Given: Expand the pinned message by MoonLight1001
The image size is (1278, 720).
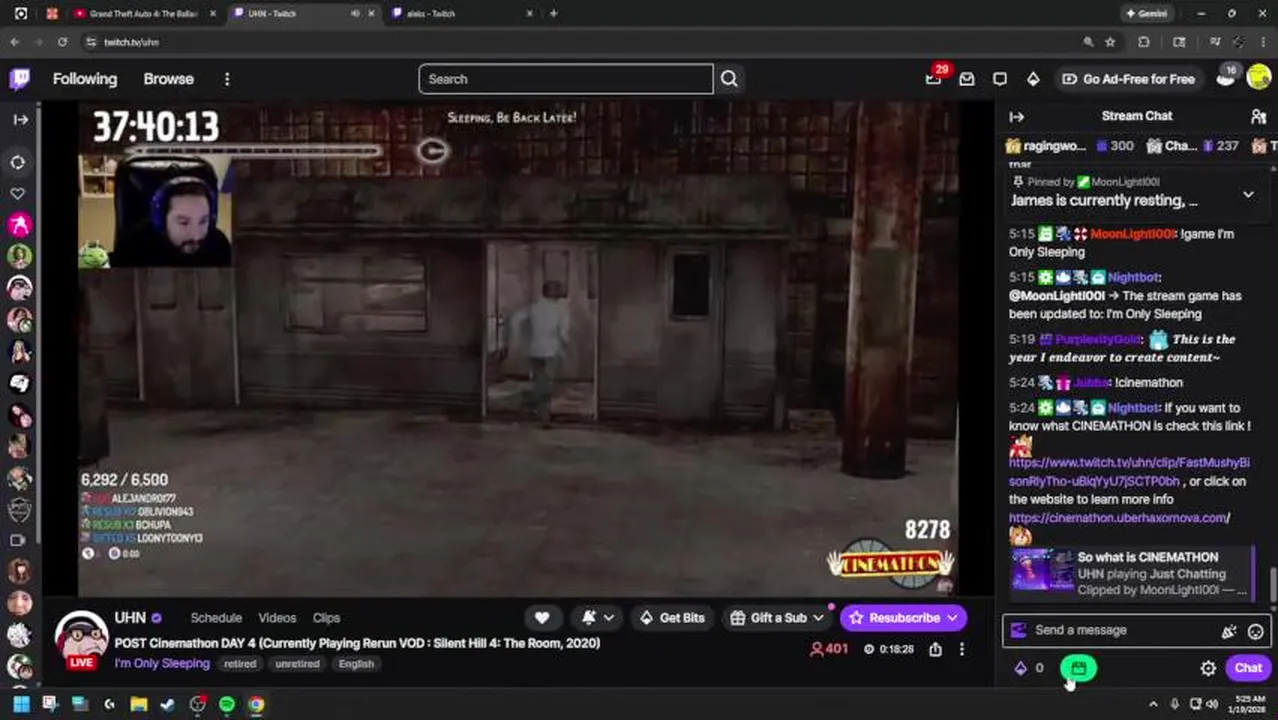Looking at the screenshot, I should (x=1248, y=194).
